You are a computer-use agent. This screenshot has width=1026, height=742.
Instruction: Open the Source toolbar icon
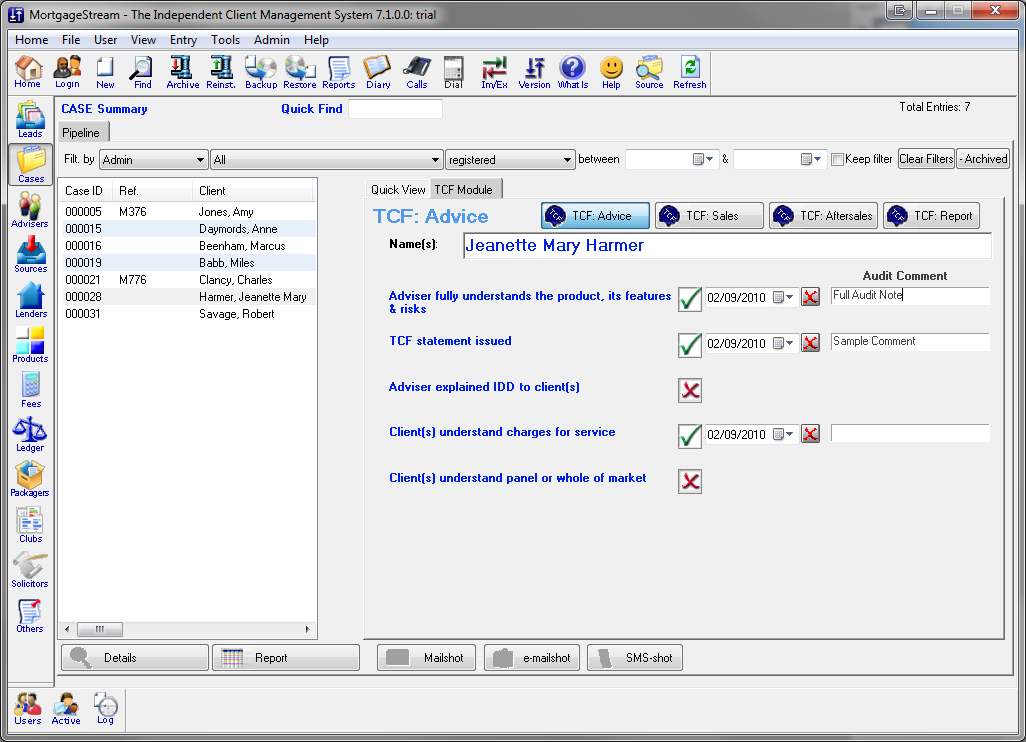tap(649, 72)
